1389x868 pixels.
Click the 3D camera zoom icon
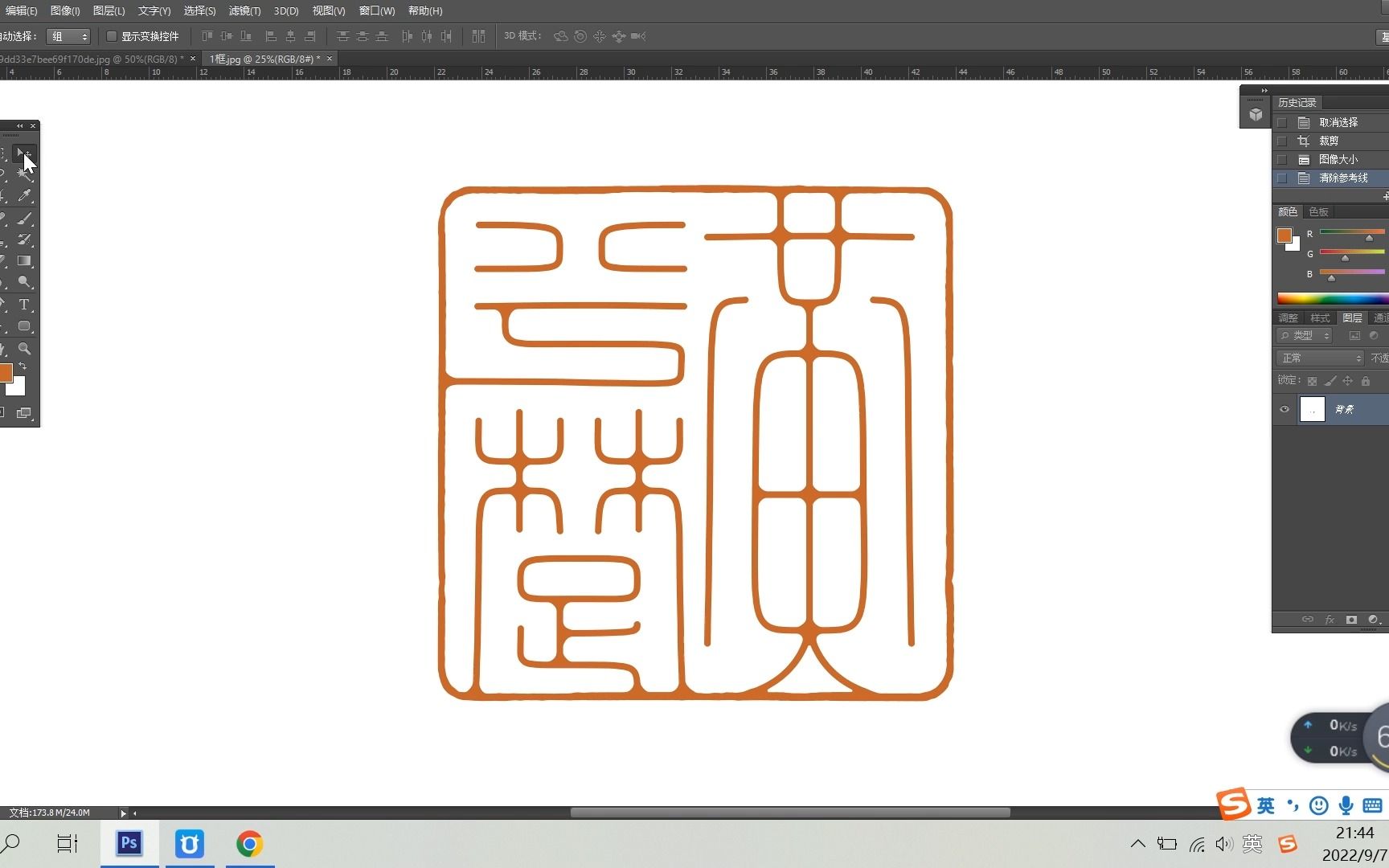click(x=638, y=36)
